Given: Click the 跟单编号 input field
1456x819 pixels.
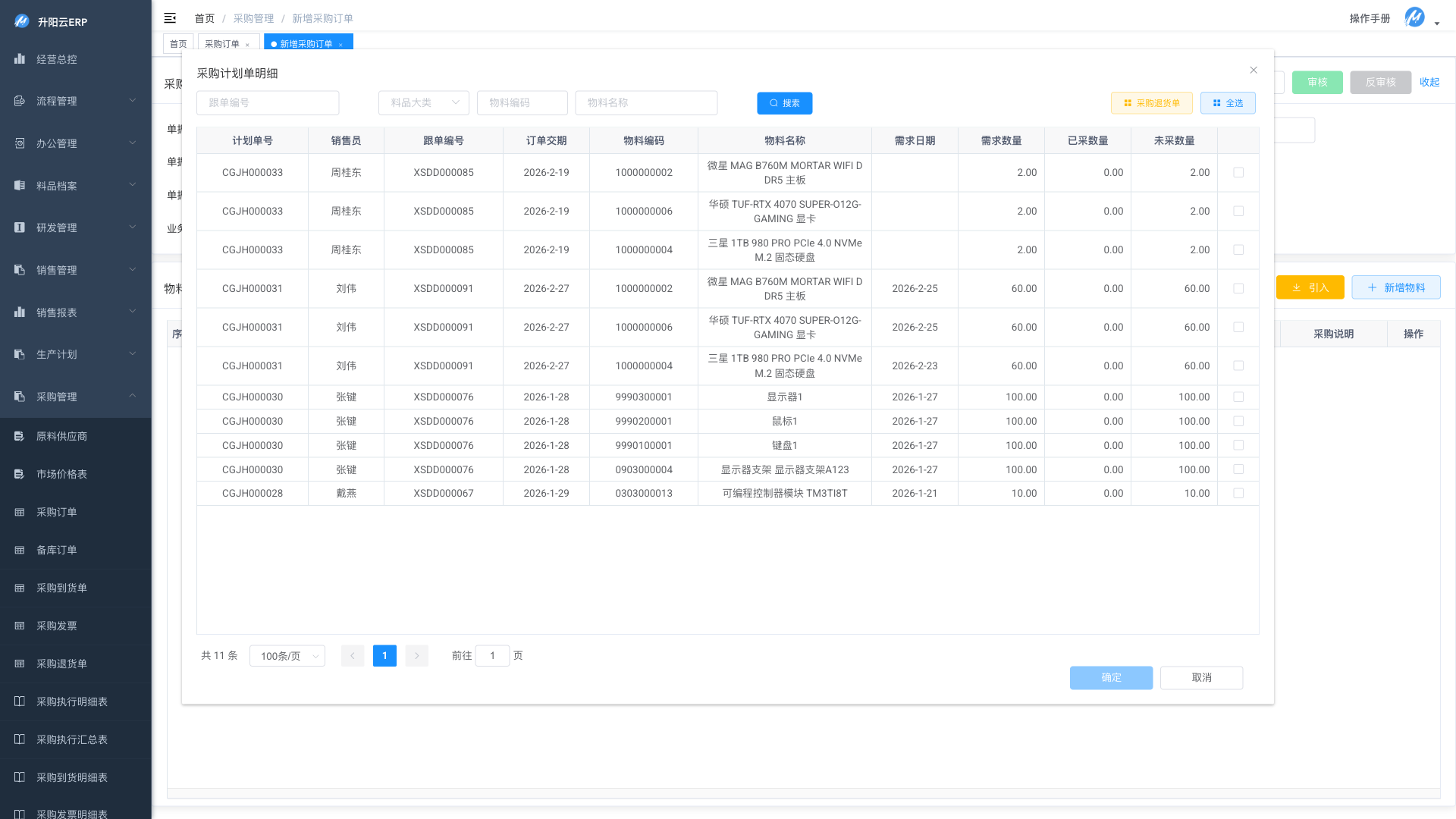Looking at the screenshot, I should tap(267, 102).
